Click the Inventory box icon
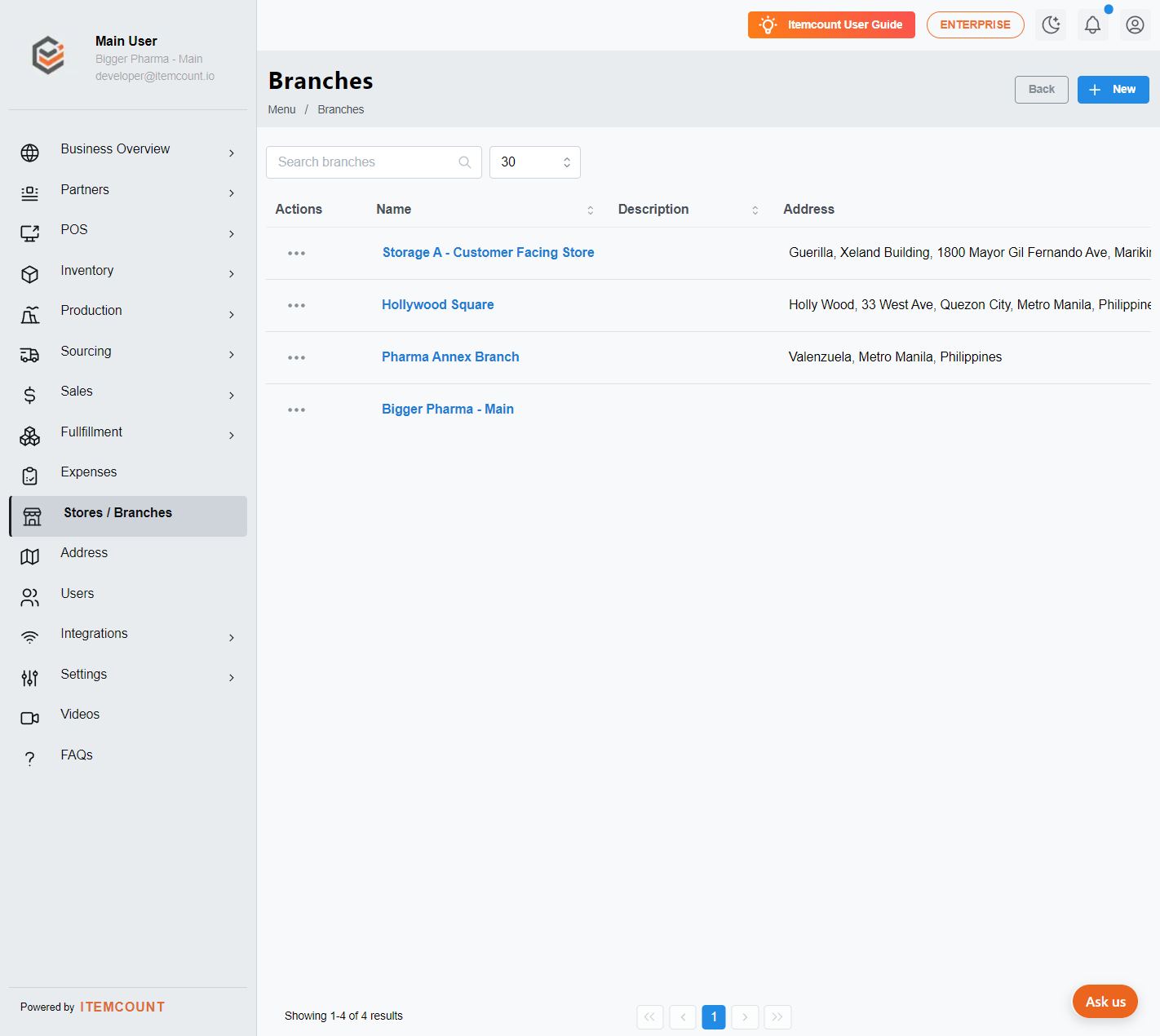 30,274
